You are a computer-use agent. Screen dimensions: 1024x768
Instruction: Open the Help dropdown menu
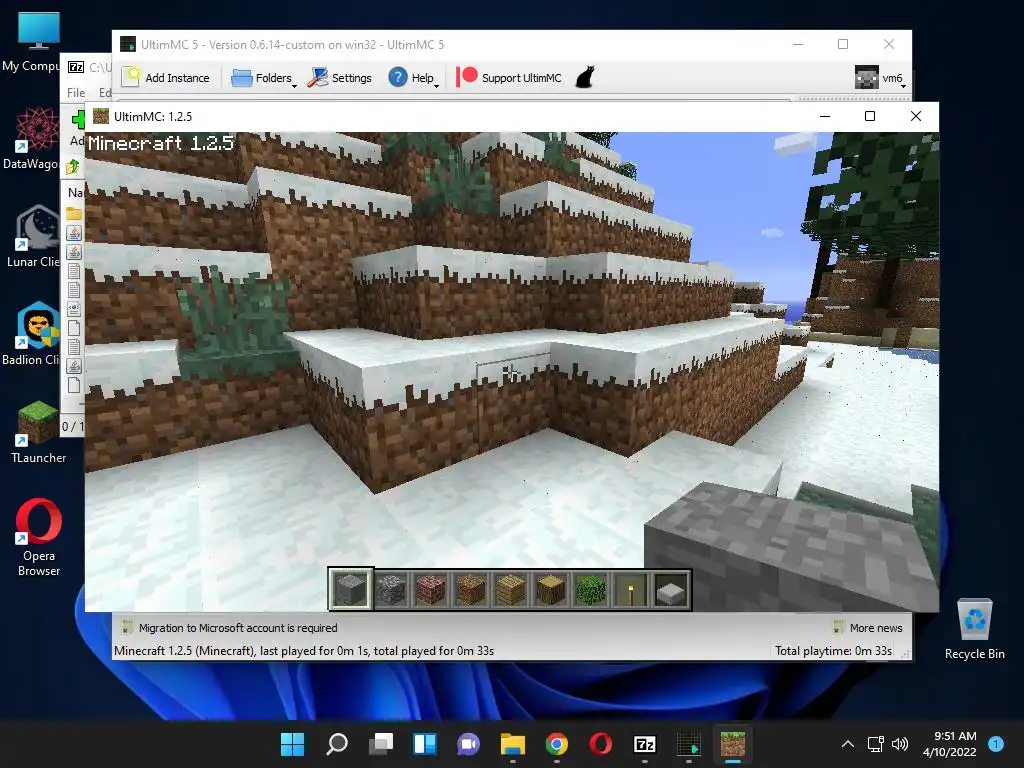click(x=413, y=78)
